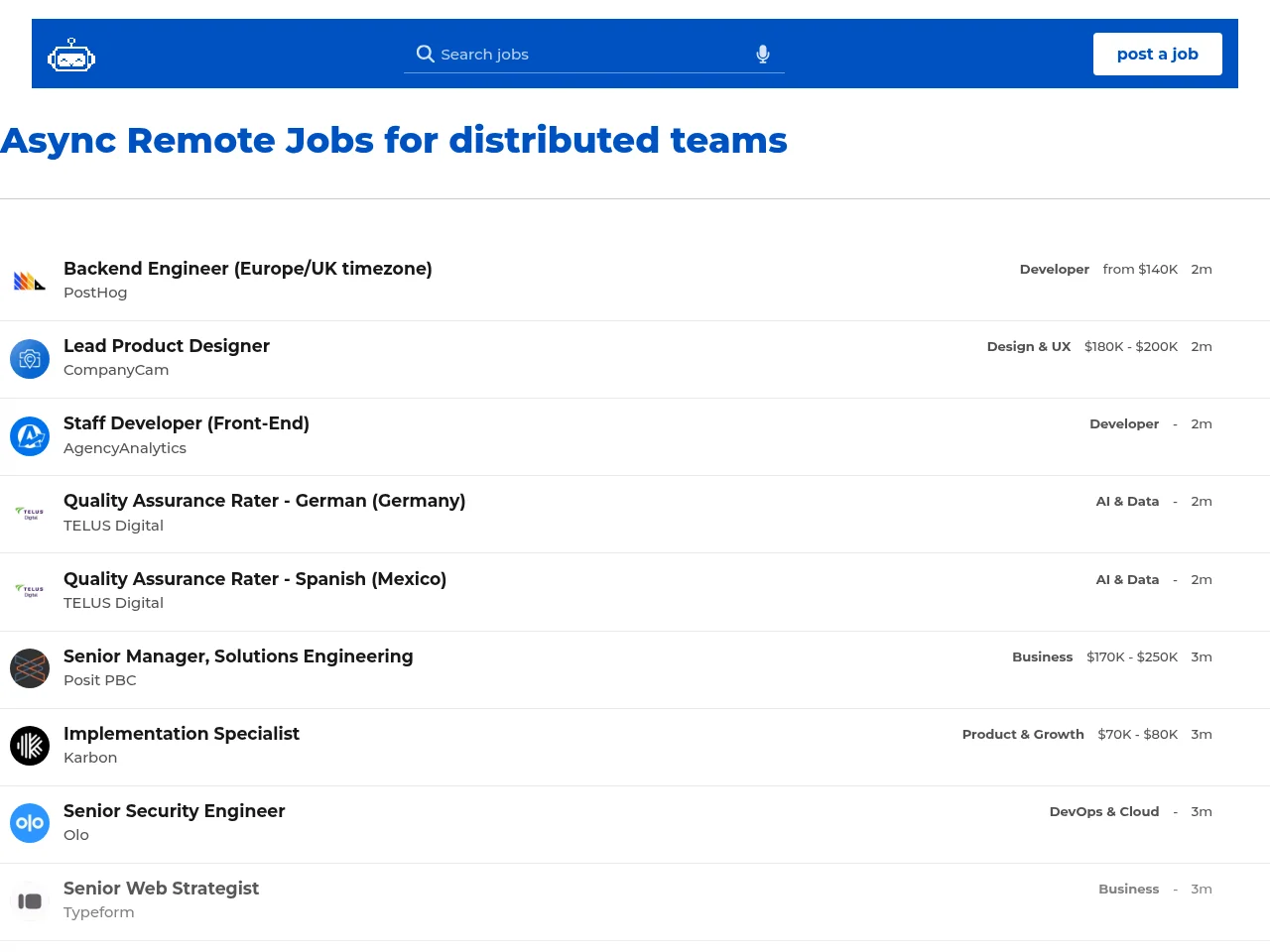Image resolution: width=1270 pixels, height=952 pixels.
Task: Click the Design & UX category tag
Action: [x=1029, y=346]
